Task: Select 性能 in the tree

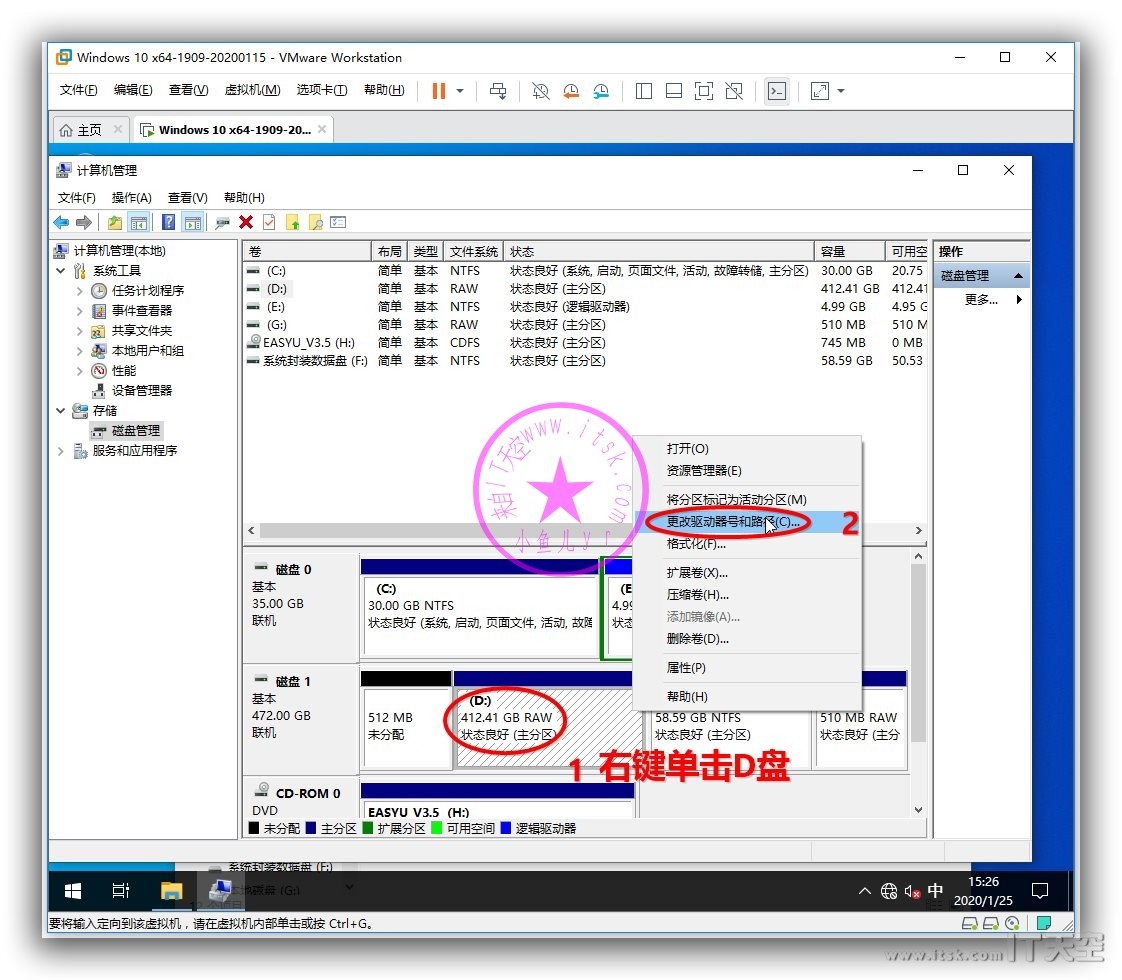Action: tap(123, 371)
